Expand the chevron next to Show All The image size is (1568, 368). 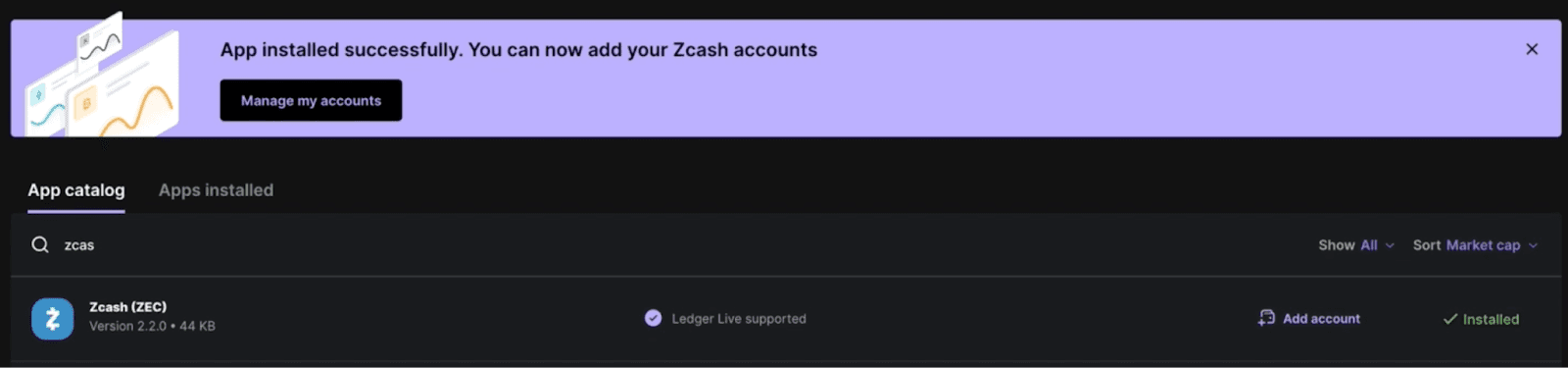(1390, 245)
